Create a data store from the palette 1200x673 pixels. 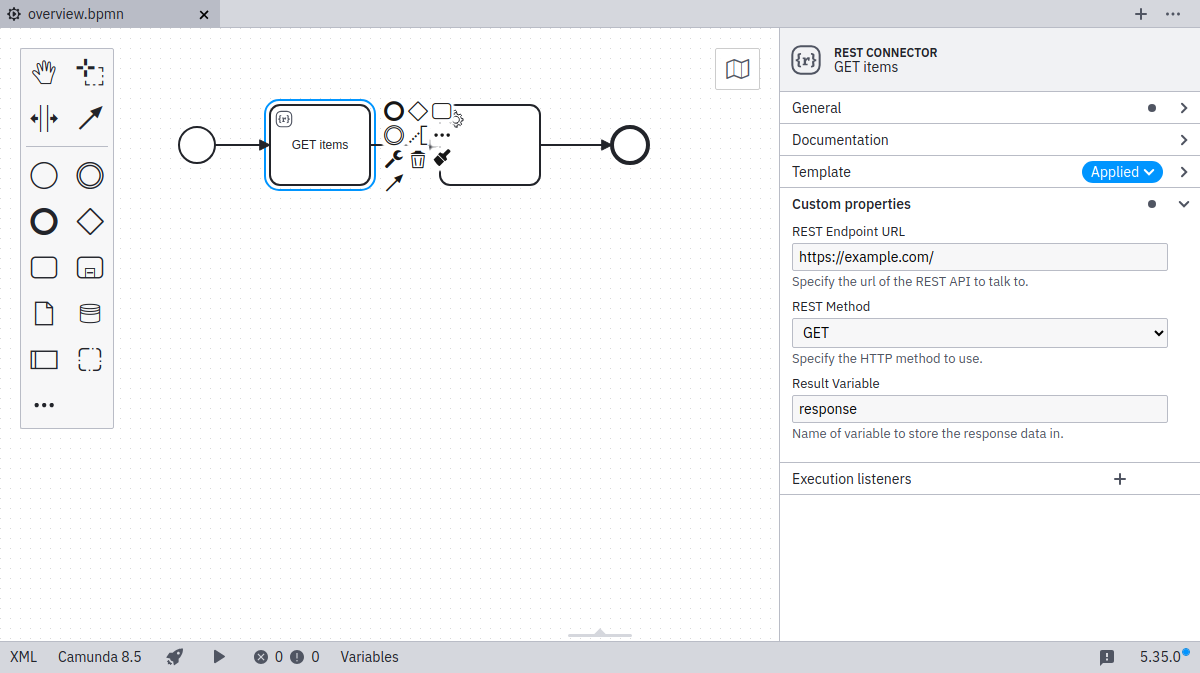(89, 313)
